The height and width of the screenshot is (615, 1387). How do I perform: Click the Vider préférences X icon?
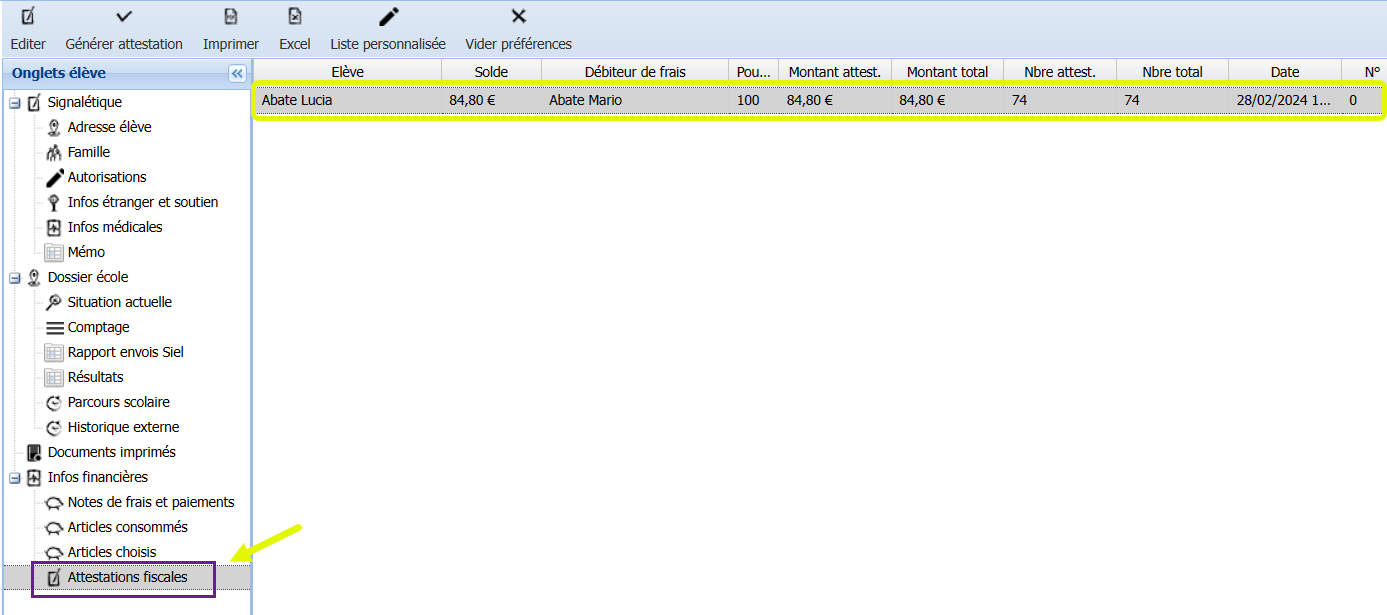[518, 17]
